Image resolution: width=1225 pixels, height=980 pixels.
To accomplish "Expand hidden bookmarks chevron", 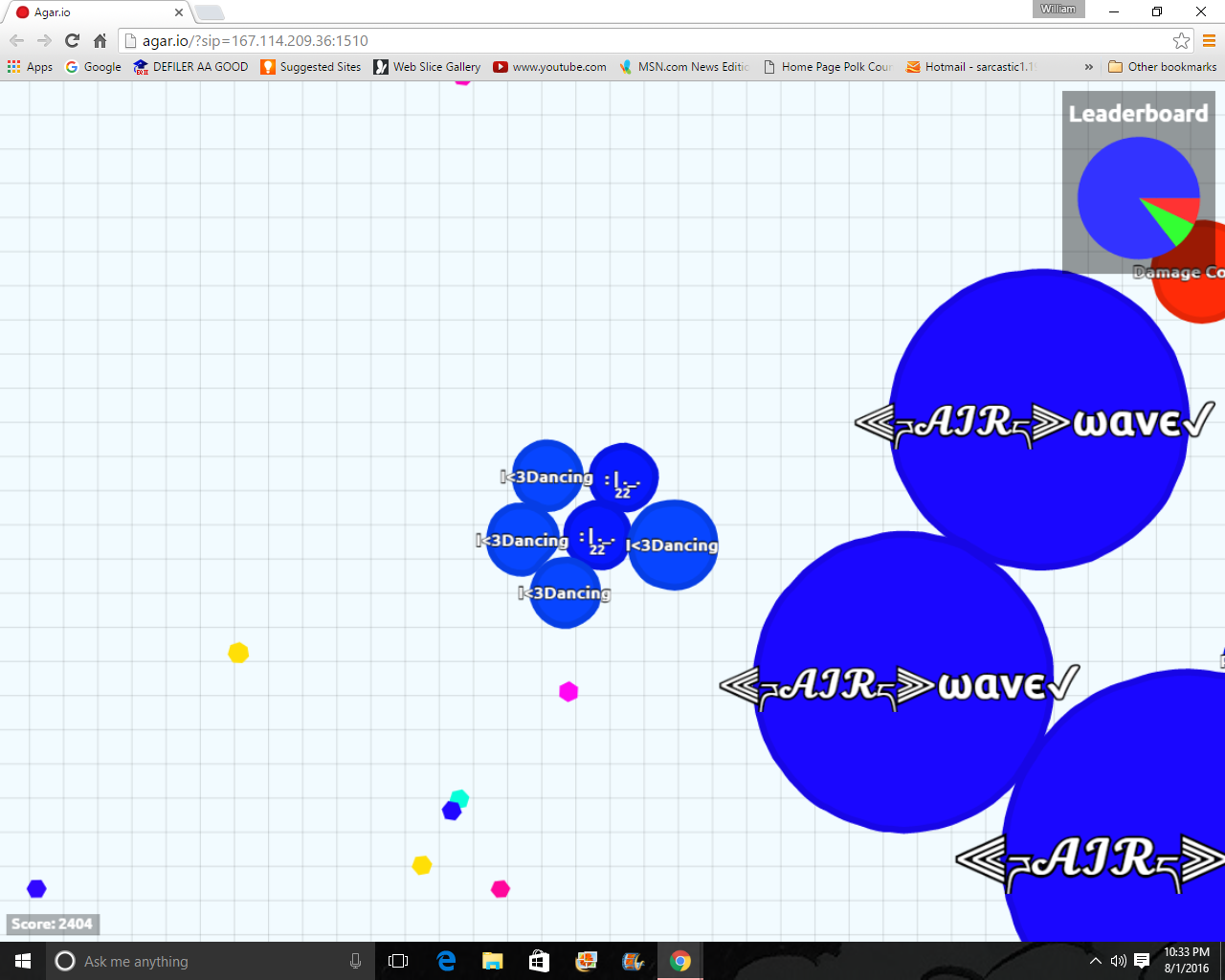I will pyautogui.click(x=1088, y=67).
